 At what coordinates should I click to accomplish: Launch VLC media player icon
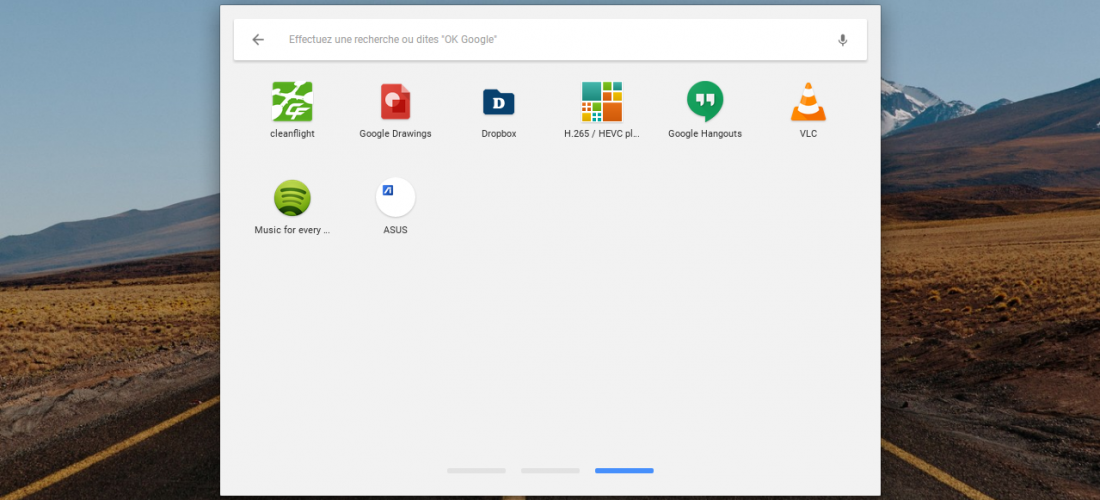(808, 102)
